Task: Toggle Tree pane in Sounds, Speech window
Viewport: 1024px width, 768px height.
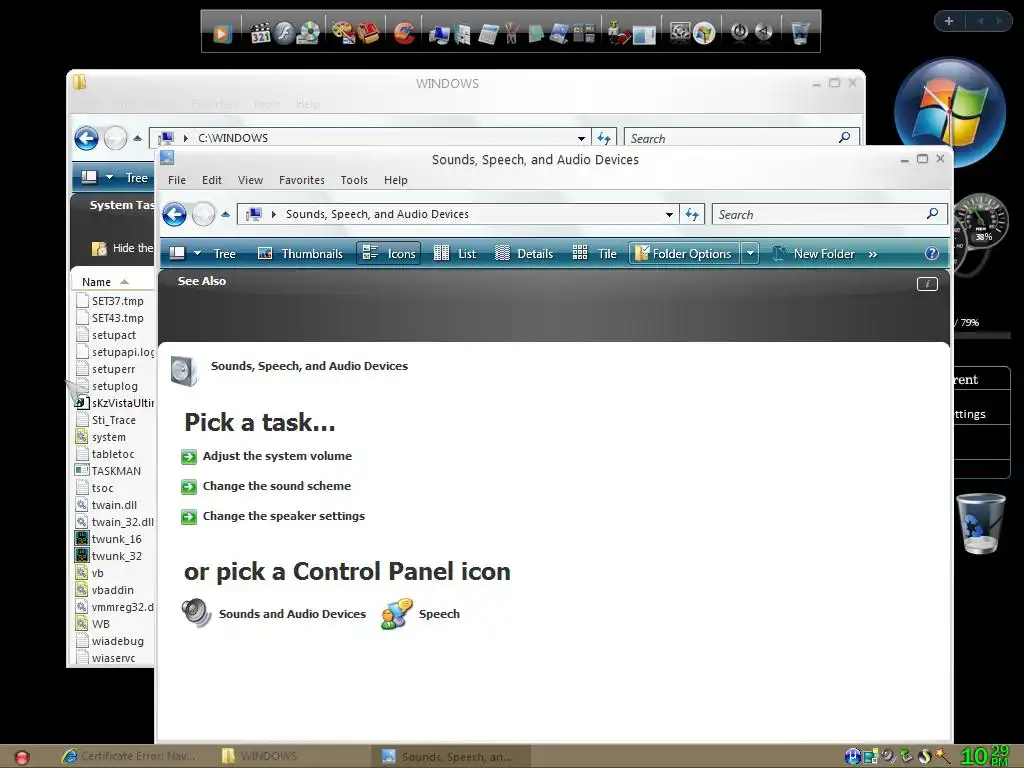Action: 224,253
